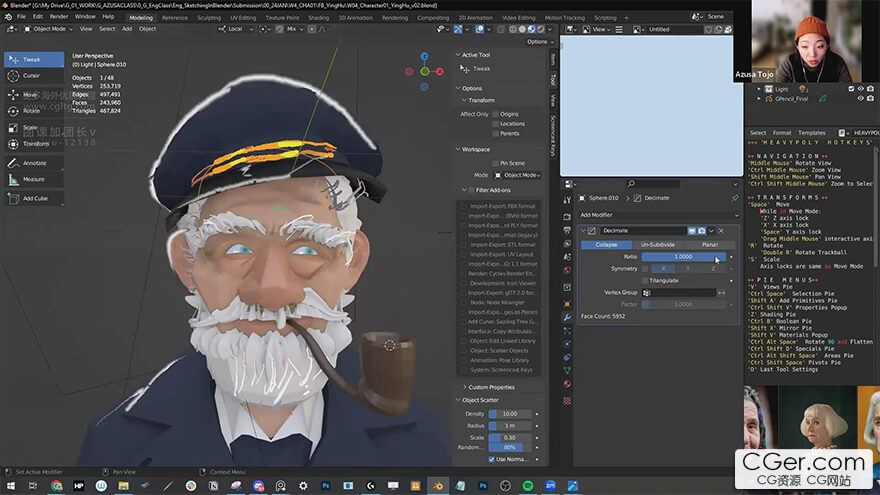Viewport: 880px width, 495px height.
Task: Open the Render menu
Action: [x=59, y=17]
